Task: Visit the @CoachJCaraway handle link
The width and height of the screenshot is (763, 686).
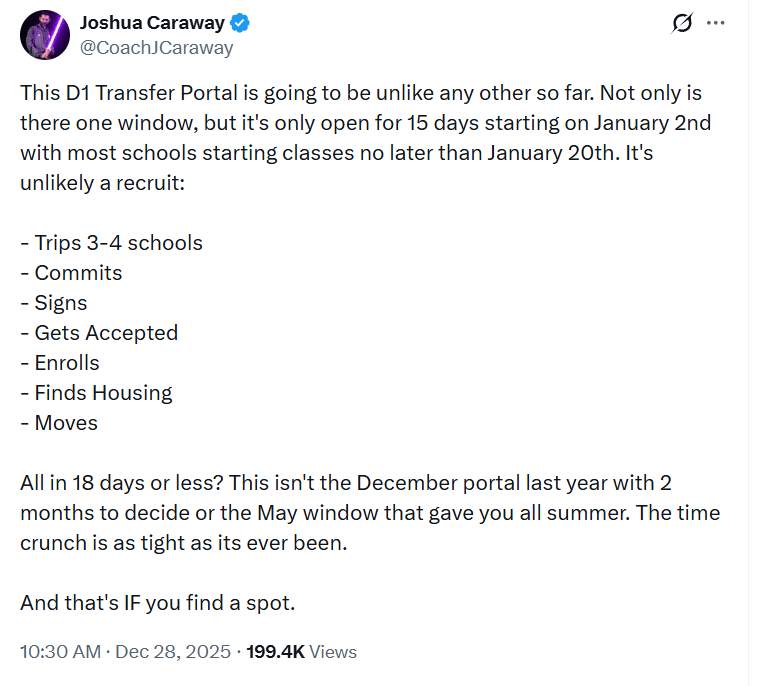Action: coord(155,47)
